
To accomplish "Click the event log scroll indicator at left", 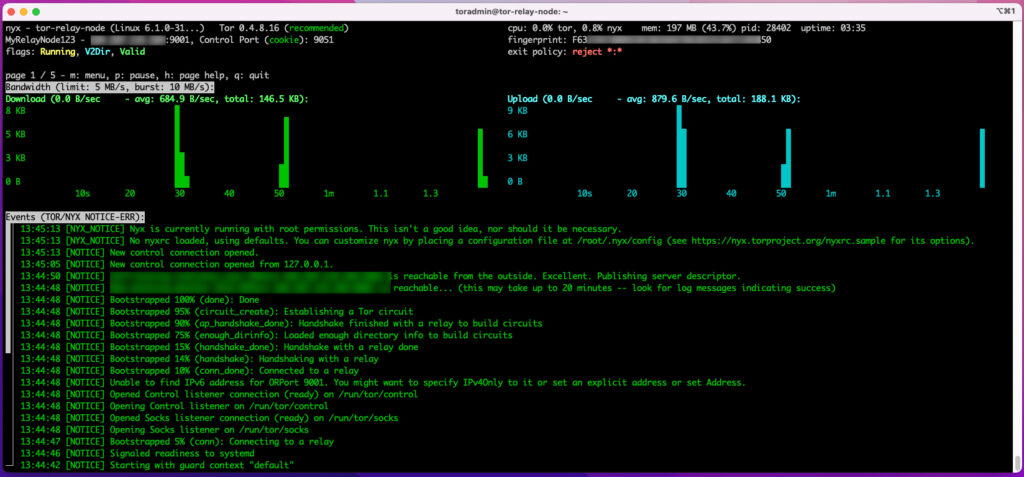I will pos(8,290).
